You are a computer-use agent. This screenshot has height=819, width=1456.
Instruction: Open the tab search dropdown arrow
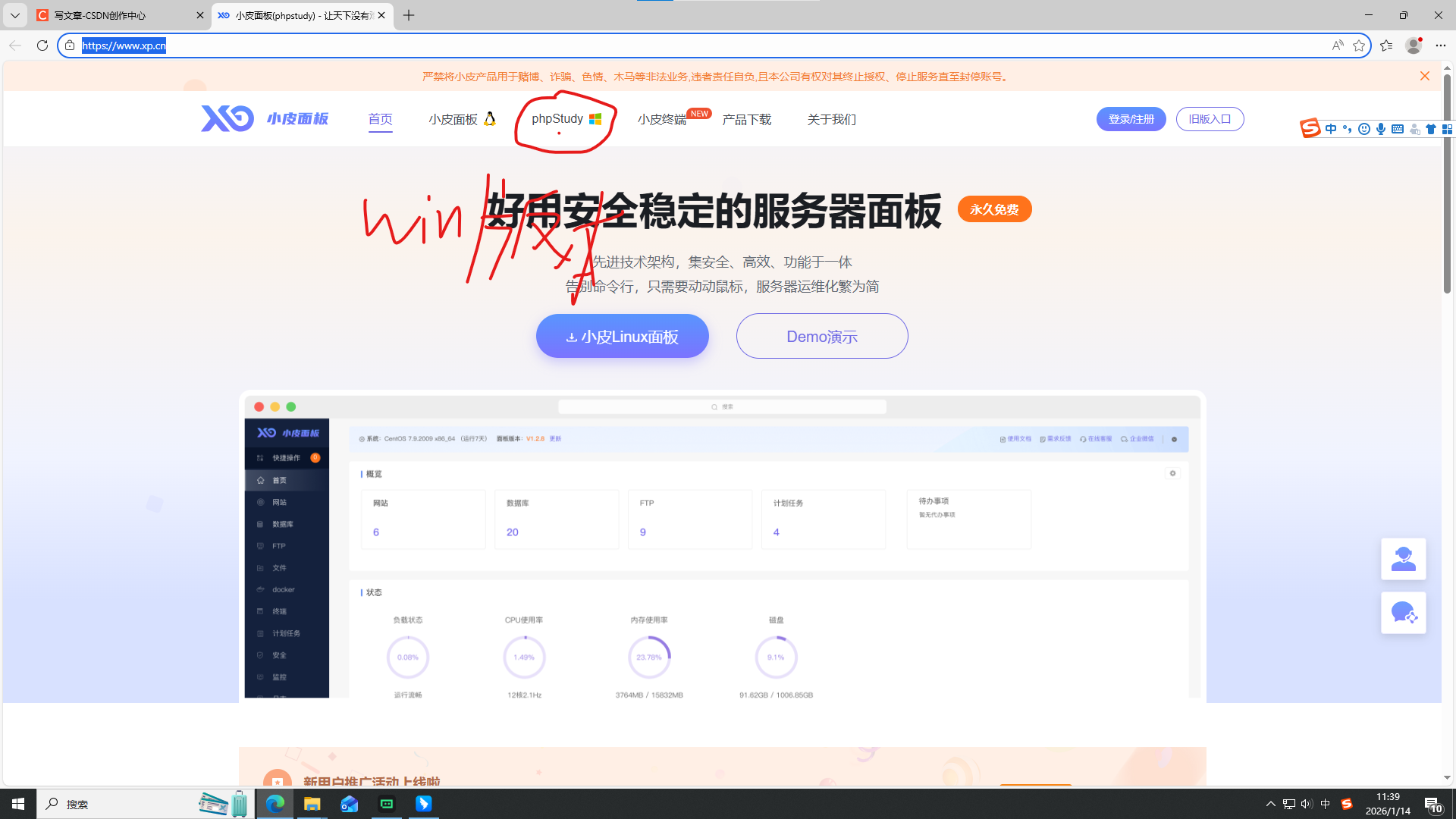(14, 15)
